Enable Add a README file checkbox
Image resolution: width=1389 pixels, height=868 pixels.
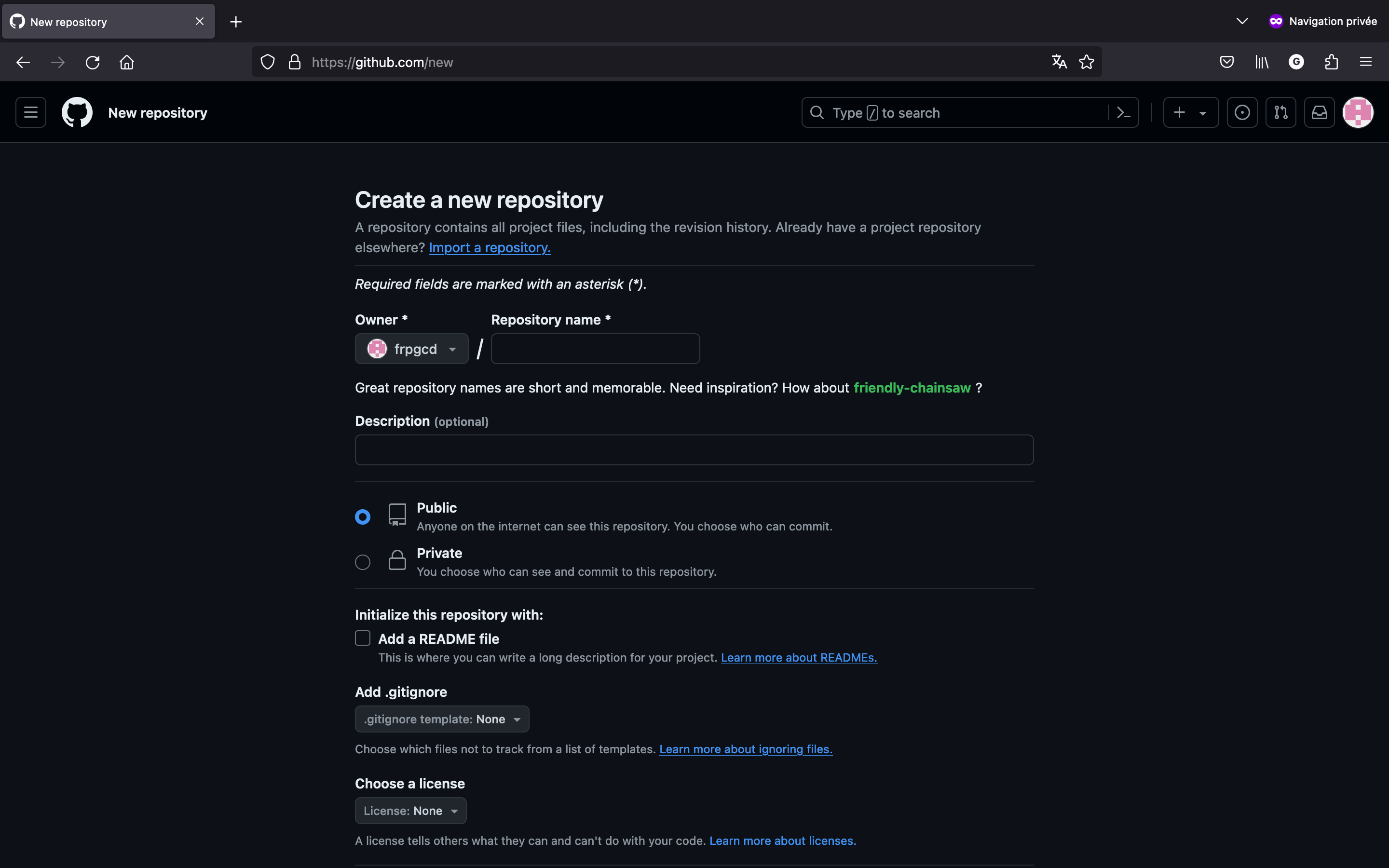click(x=363, y=638)
